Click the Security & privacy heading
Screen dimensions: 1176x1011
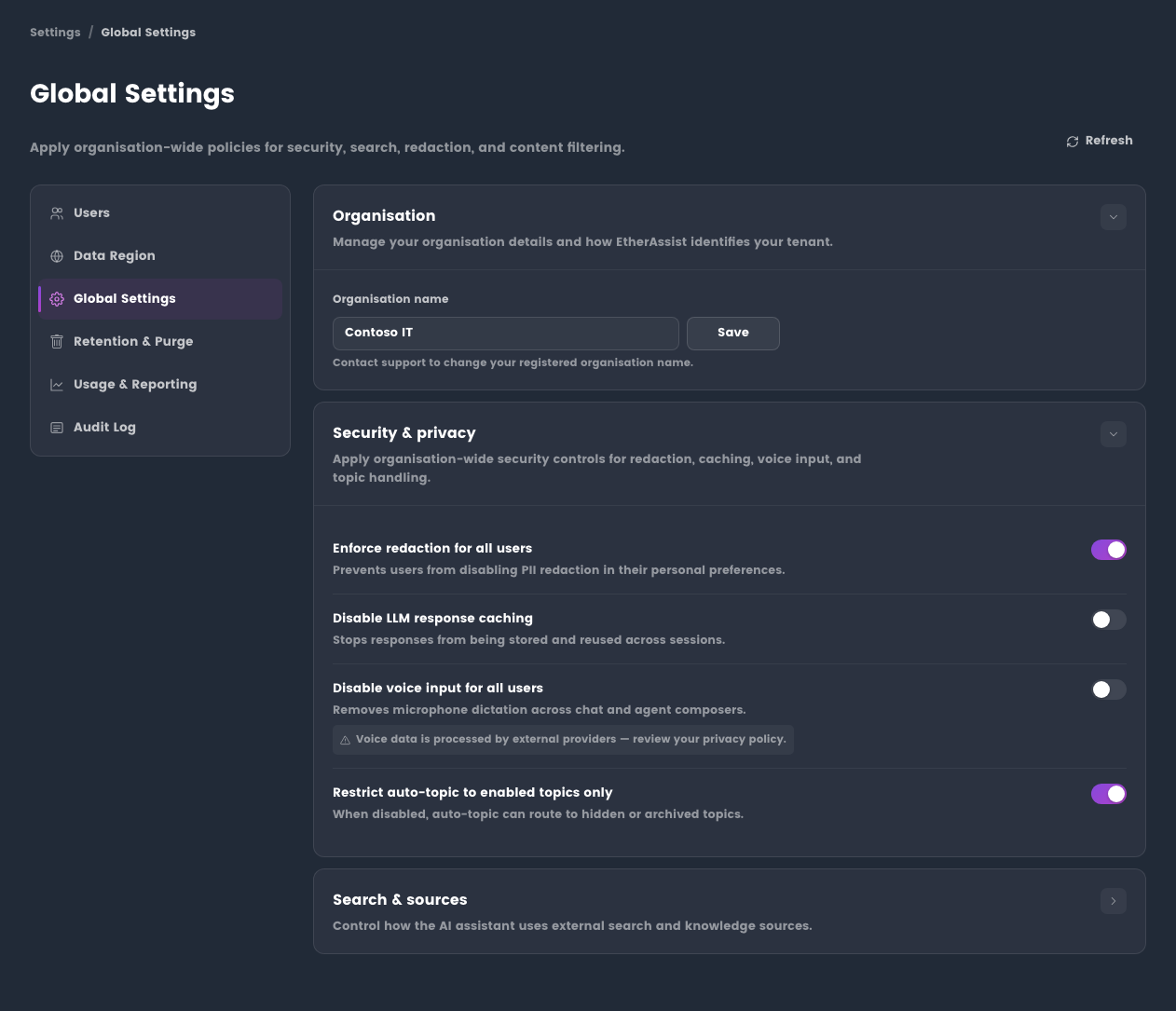click(x=404, y=433)
